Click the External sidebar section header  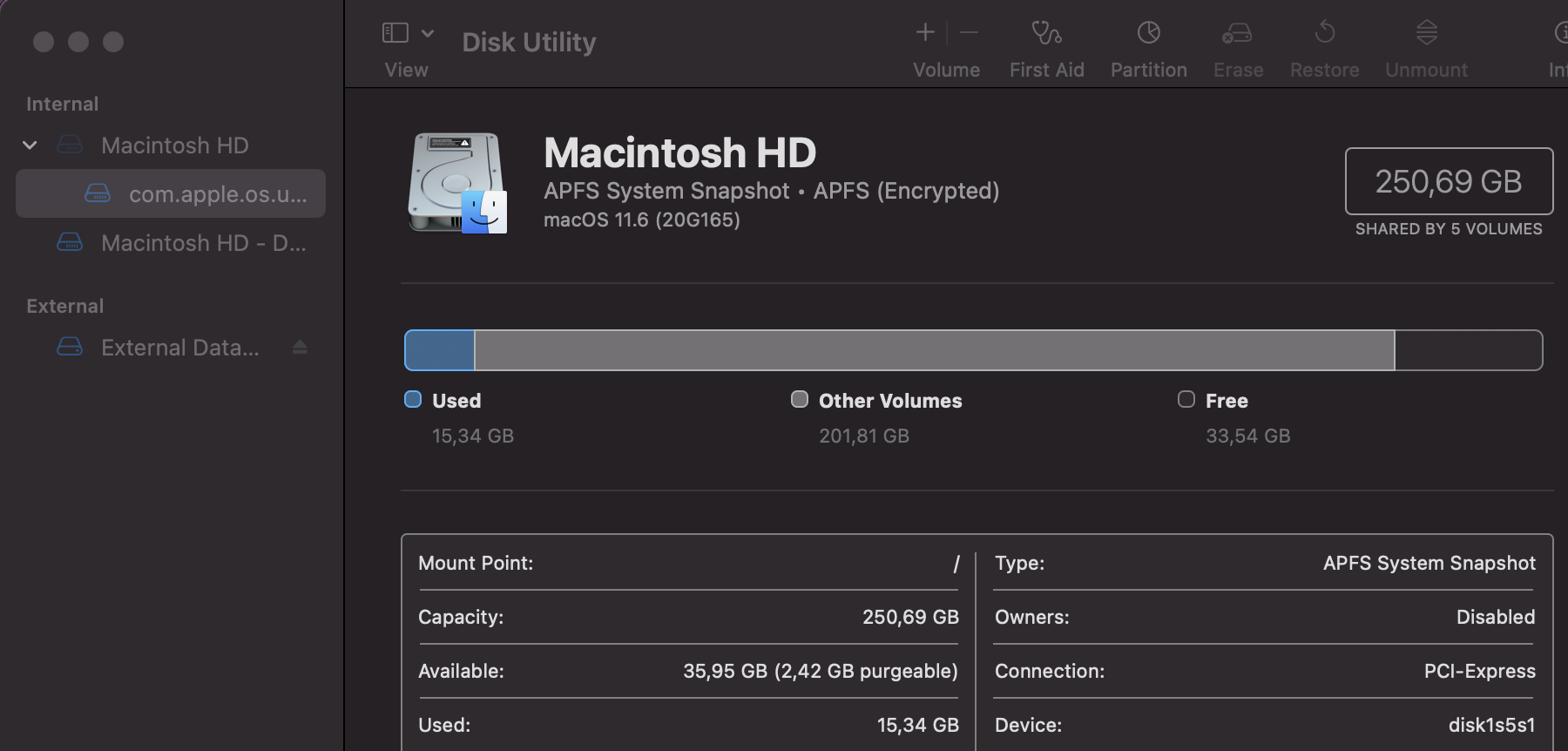(x=64, y=306)
